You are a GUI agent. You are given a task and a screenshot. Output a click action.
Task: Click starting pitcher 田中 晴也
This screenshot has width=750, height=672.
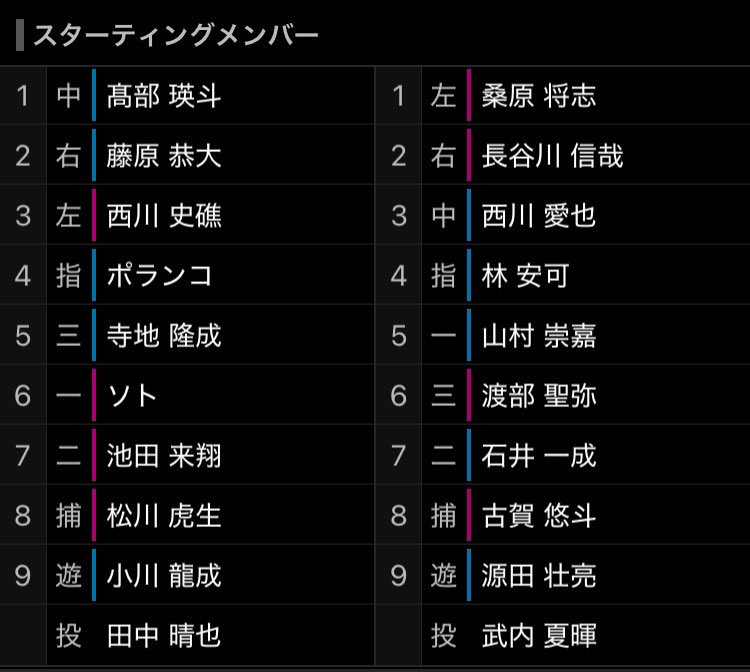(x=164, y=636)
